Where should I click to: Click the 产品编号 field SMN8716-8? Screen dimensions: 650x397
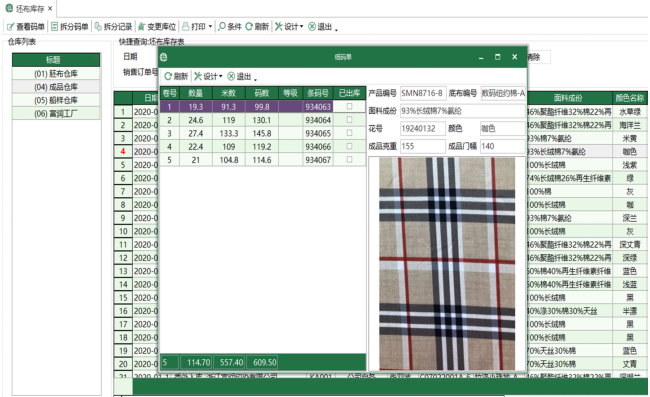click(423, 93)
